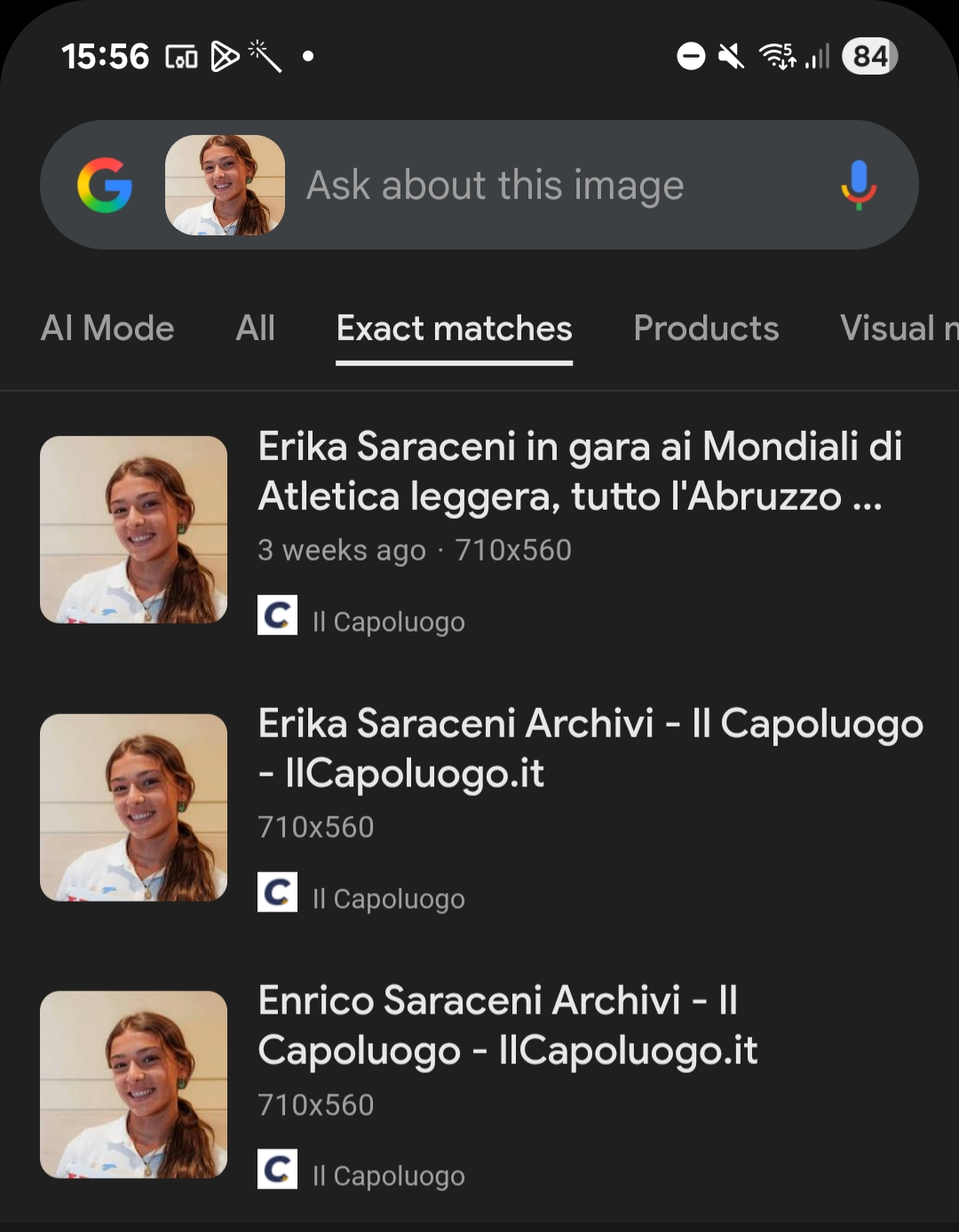Tap Il Capoluogo favicon under first result
The height and width of the screenshot is (1232, 959).
(x=277, y=615)
